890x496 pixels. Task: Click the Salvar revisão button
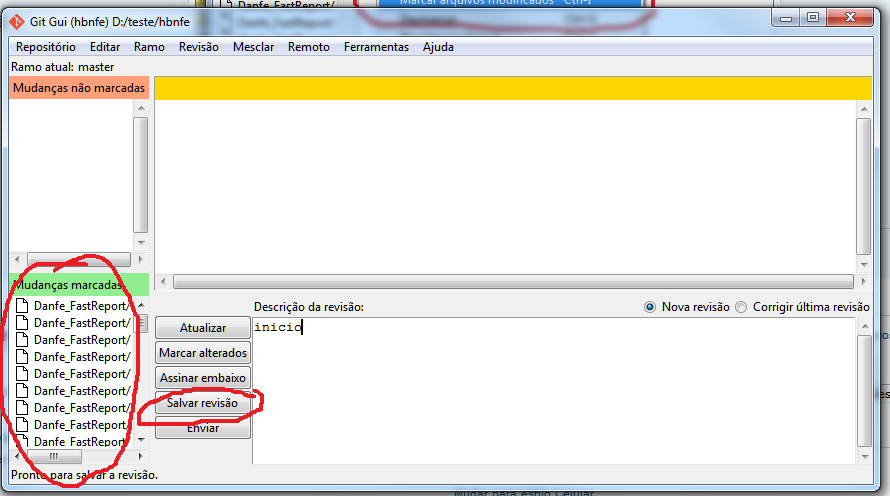tap(203, 403)
